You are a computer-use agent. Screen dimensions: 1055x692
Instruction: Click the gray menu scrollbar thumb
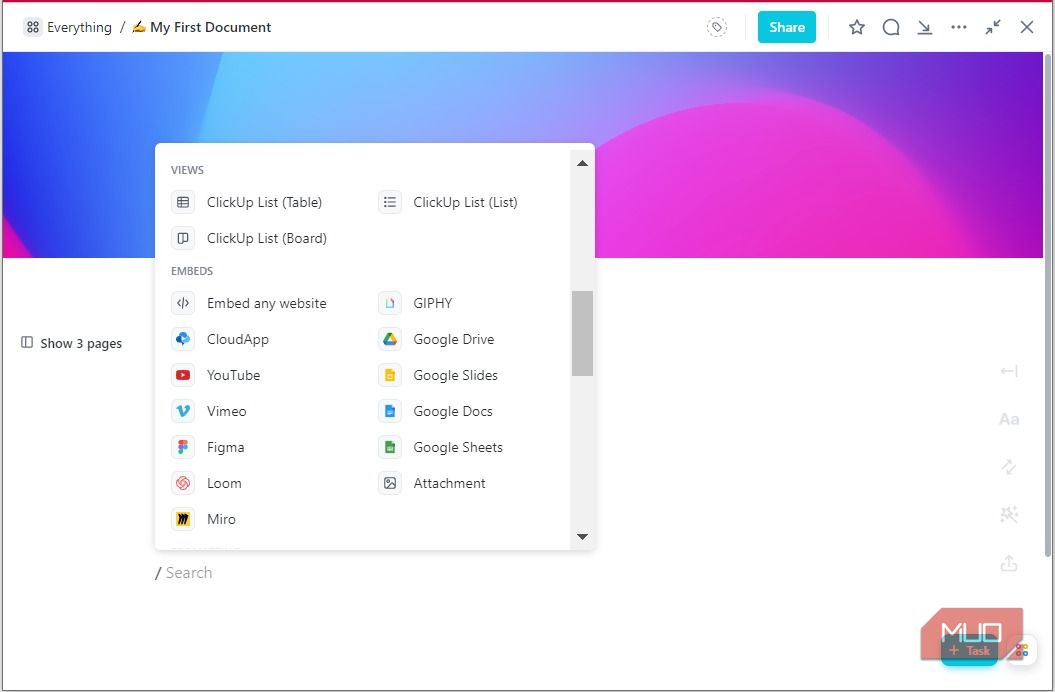[x=582, y=333]
